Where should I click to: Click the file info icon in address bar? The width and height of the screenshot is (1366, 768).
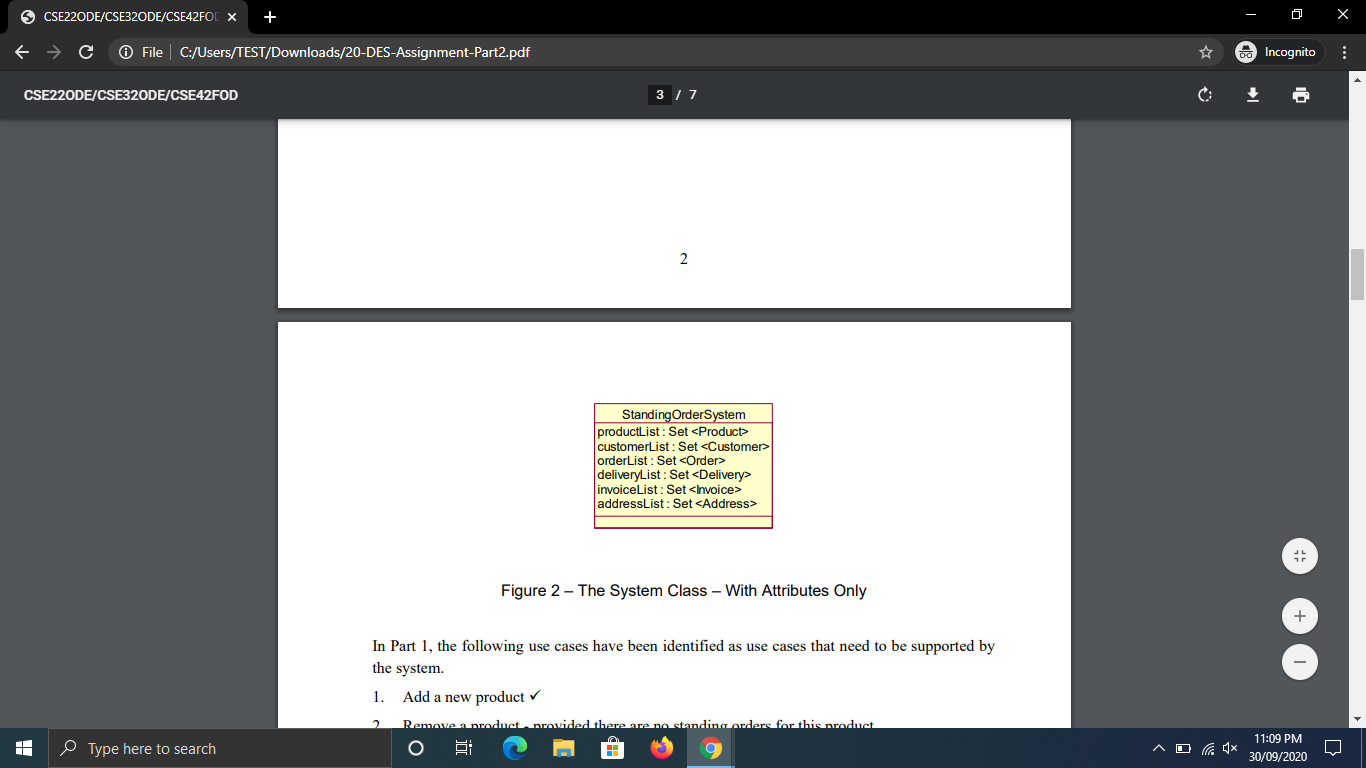coord(125,51)
